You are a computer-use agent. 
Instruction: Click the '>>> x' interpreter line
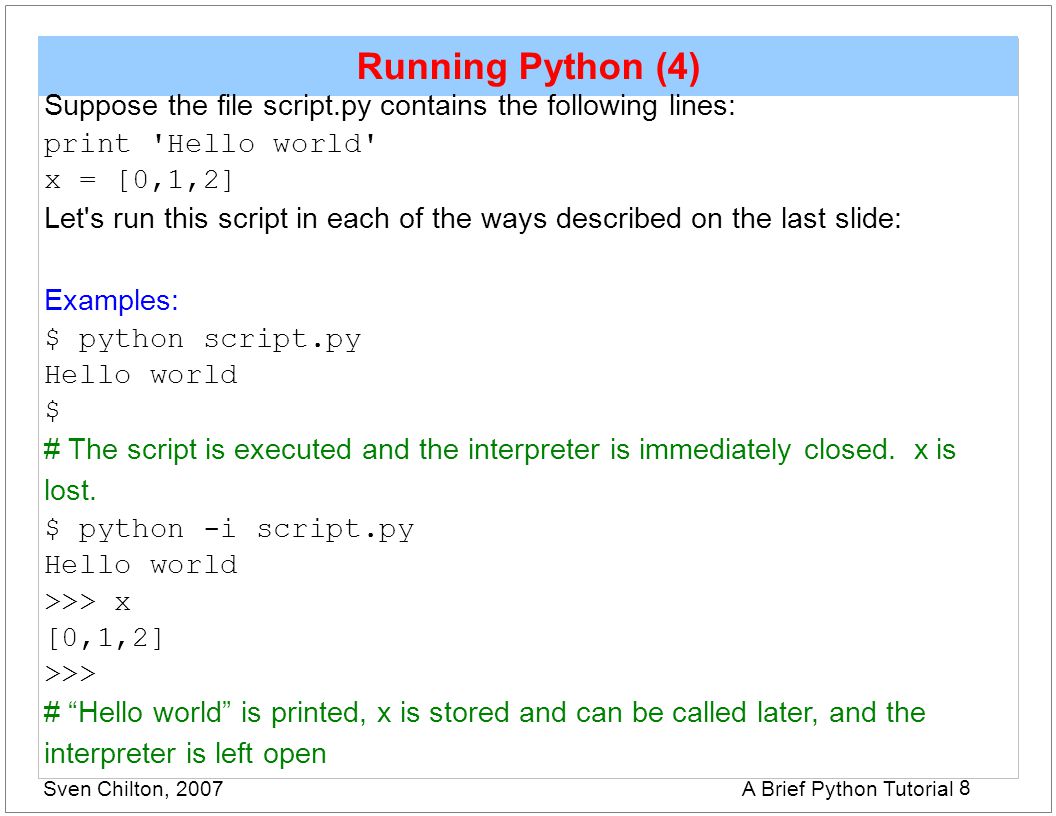[x=87, y=601]
